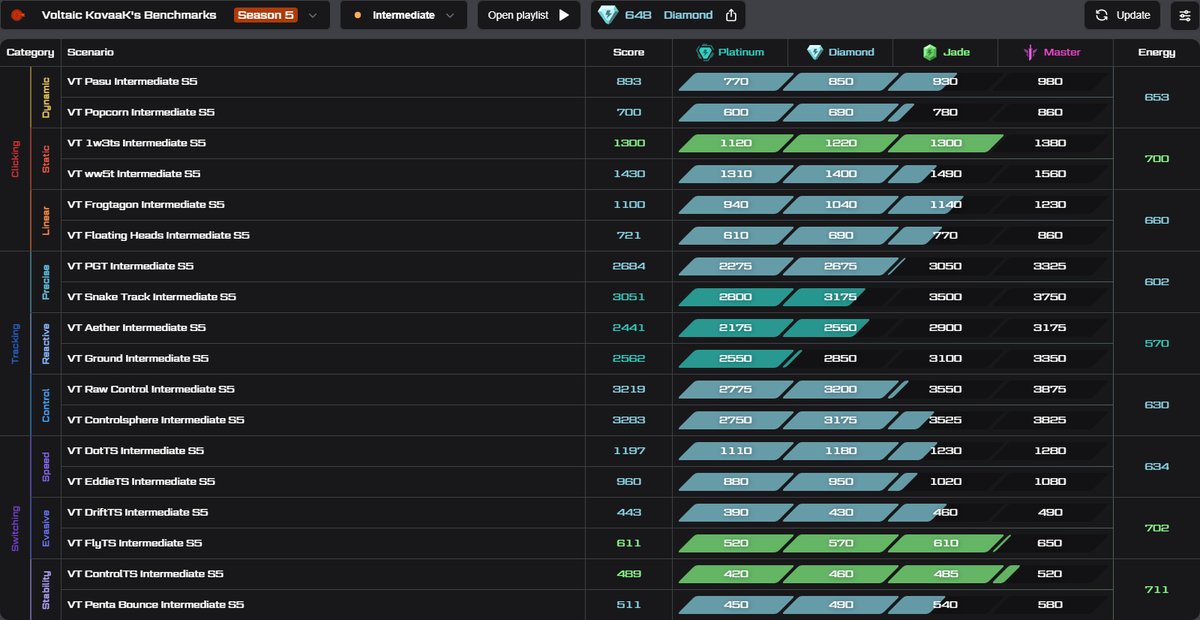1200x620 pixels.
Task: Select VT Floating Heads Intermediate S5 scenario
Action: (x=158, y=235)
